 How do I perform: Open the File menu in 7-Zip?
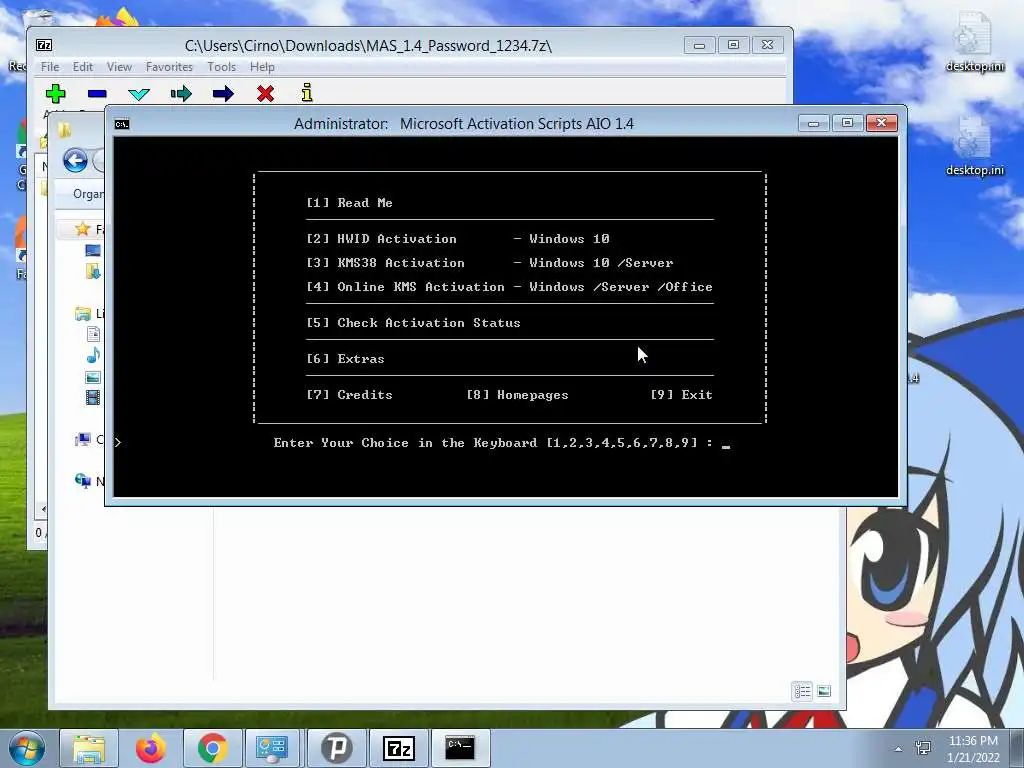(50, 67)
